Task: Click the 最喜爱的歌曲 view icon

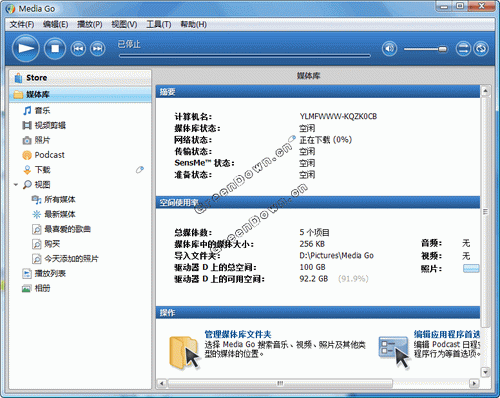Action: coord(36,229)
